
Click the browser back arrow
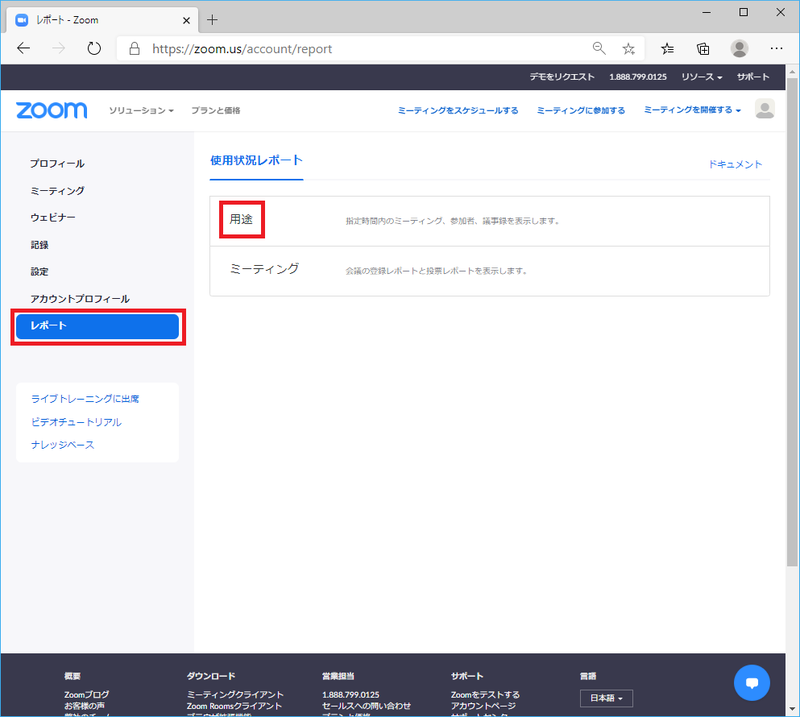(23, 48)
